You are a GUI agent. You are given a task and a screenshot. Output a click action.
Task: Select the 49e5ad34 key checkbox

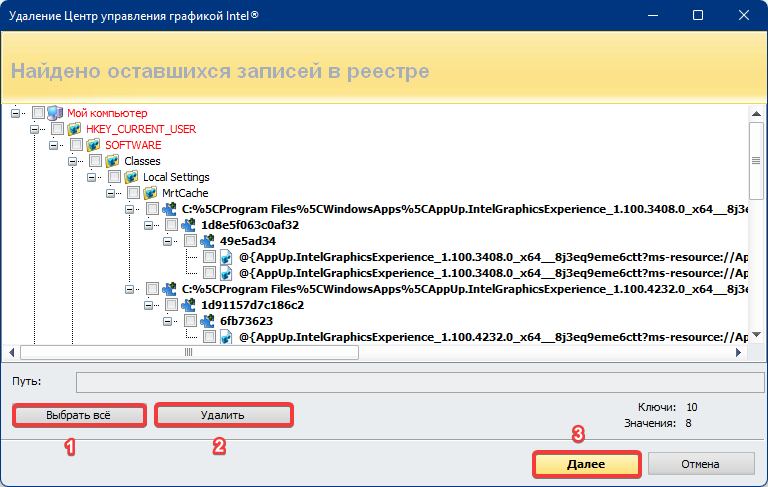(191, 241)
